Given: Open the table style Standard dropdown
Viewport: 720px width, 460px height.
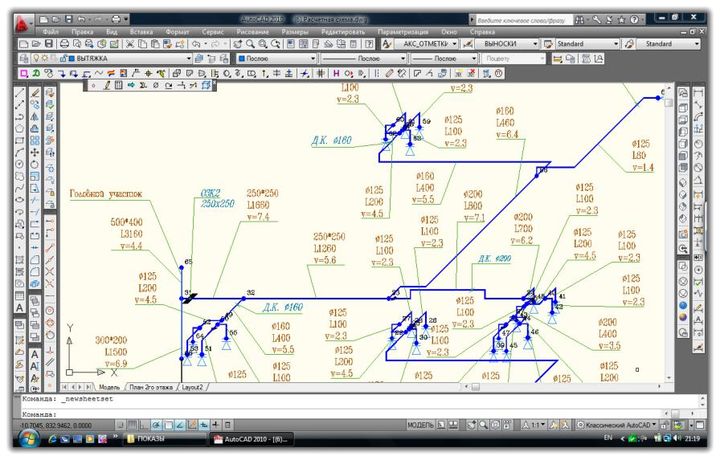Looking at the screenshot, I should [616, 44].
